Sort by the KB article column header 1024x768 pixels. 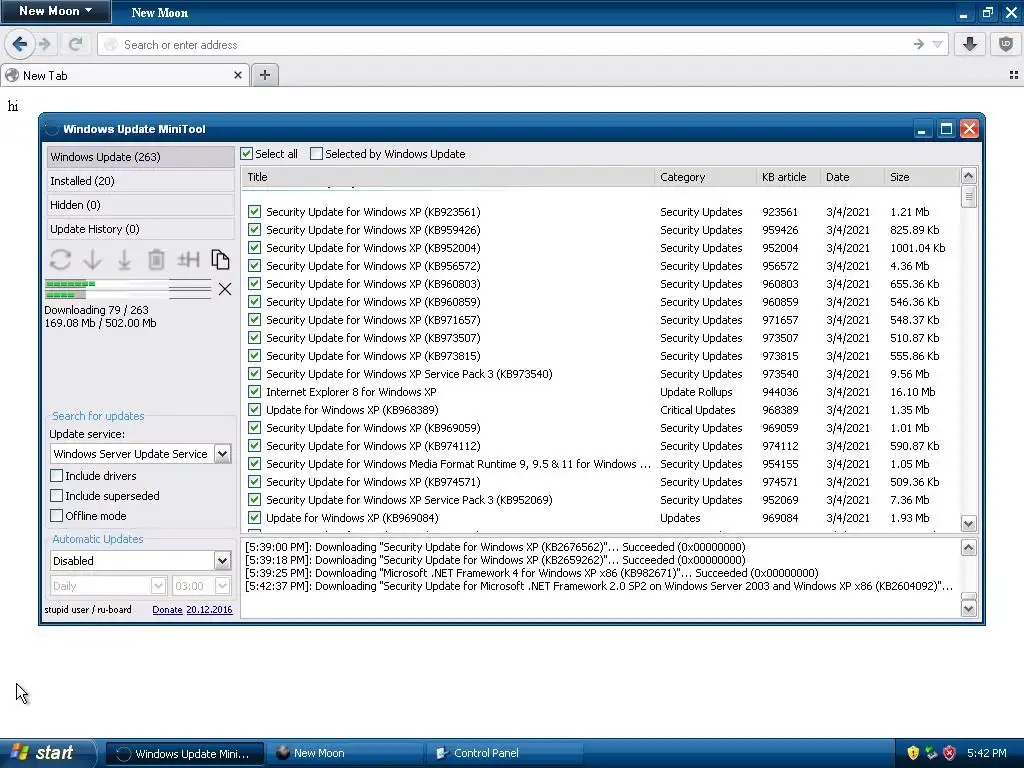(788, 177)
